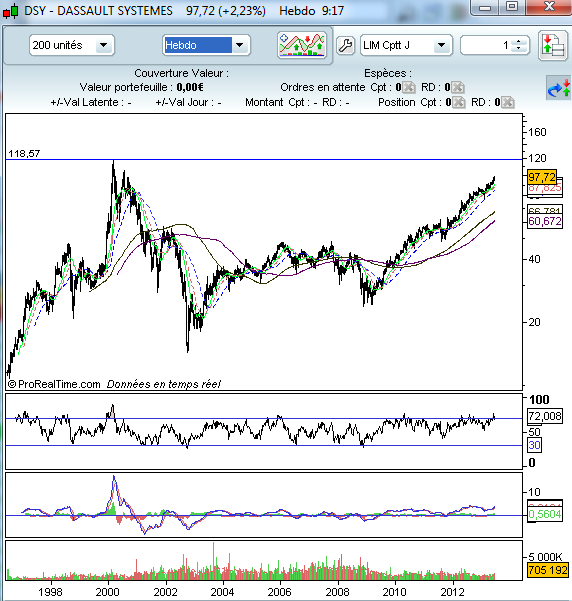Decrease the order quantity with the down arrow
This screenshot has width=572, height=601.
tap(519, 49)
